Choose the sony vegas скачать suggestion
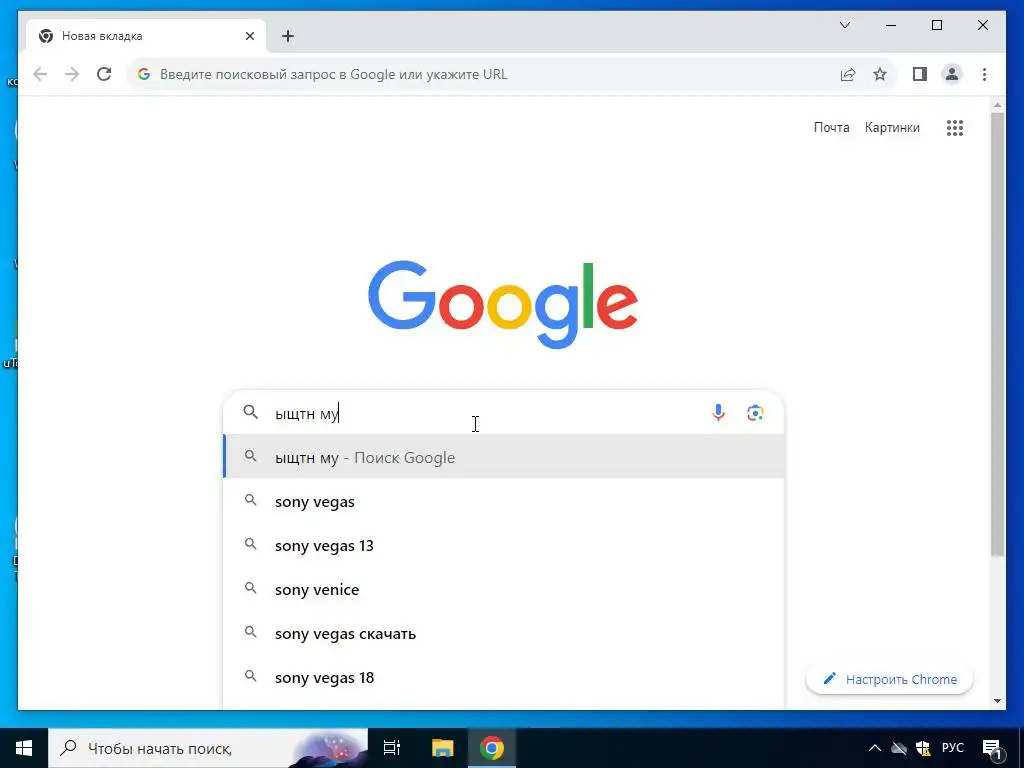The height and width of the screenshot is (768, 1024). pyautogui.click(x=504, y=633)
